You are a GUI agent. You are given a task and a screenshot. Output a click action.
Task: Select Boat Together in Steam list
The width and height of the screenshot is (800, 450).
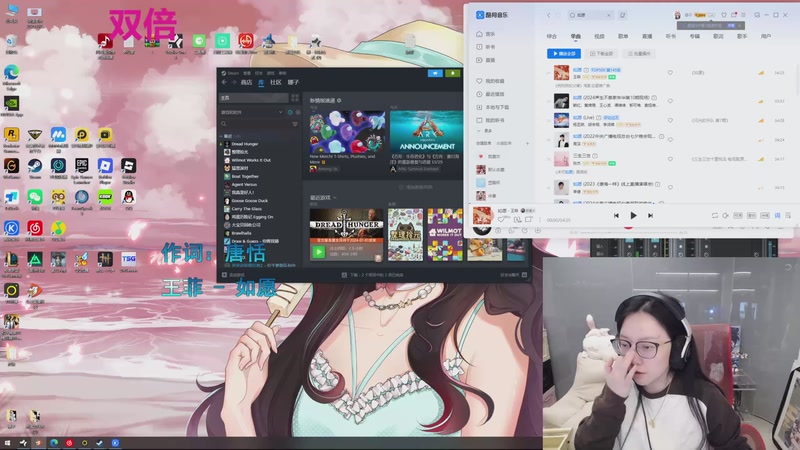point(245,177)
